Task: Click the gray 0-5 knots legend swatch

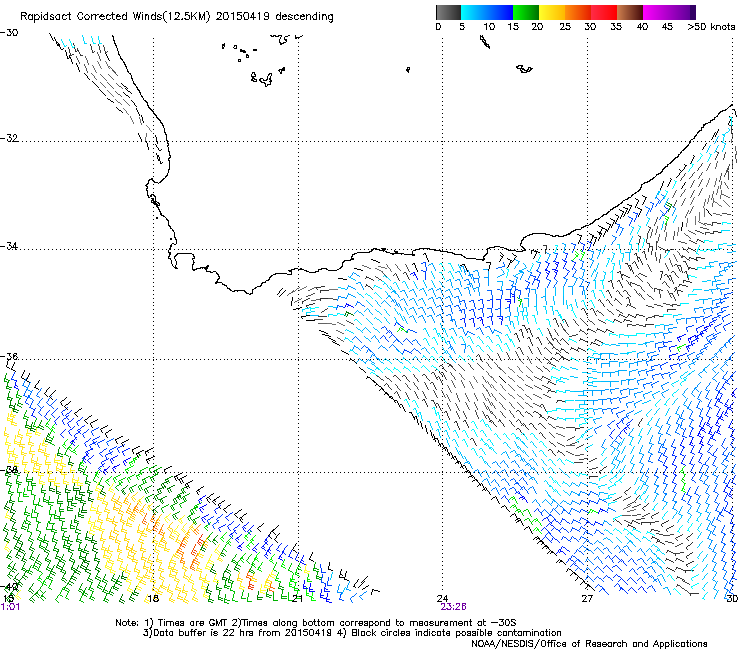Action: coord(448,12)
